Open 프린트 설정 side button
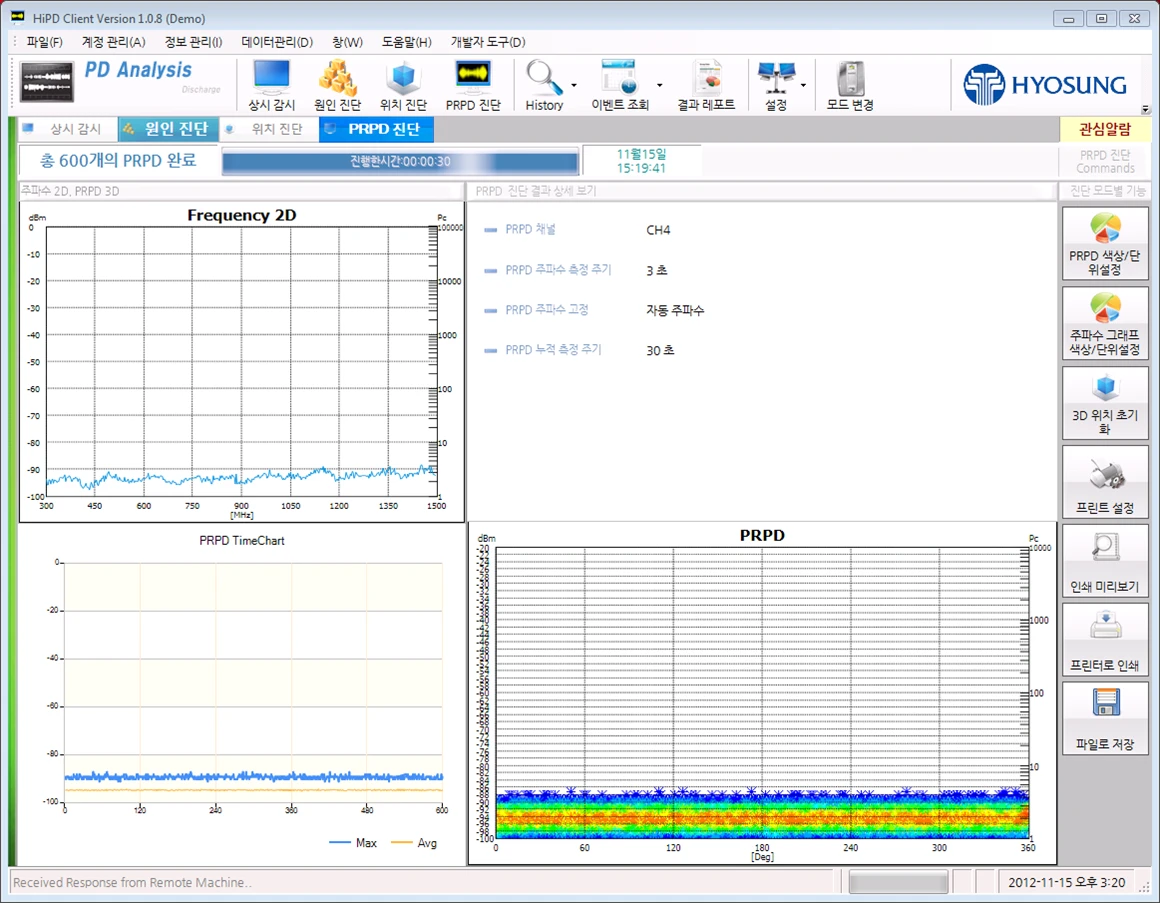The image size is (1160, 903). [1105, 482]
